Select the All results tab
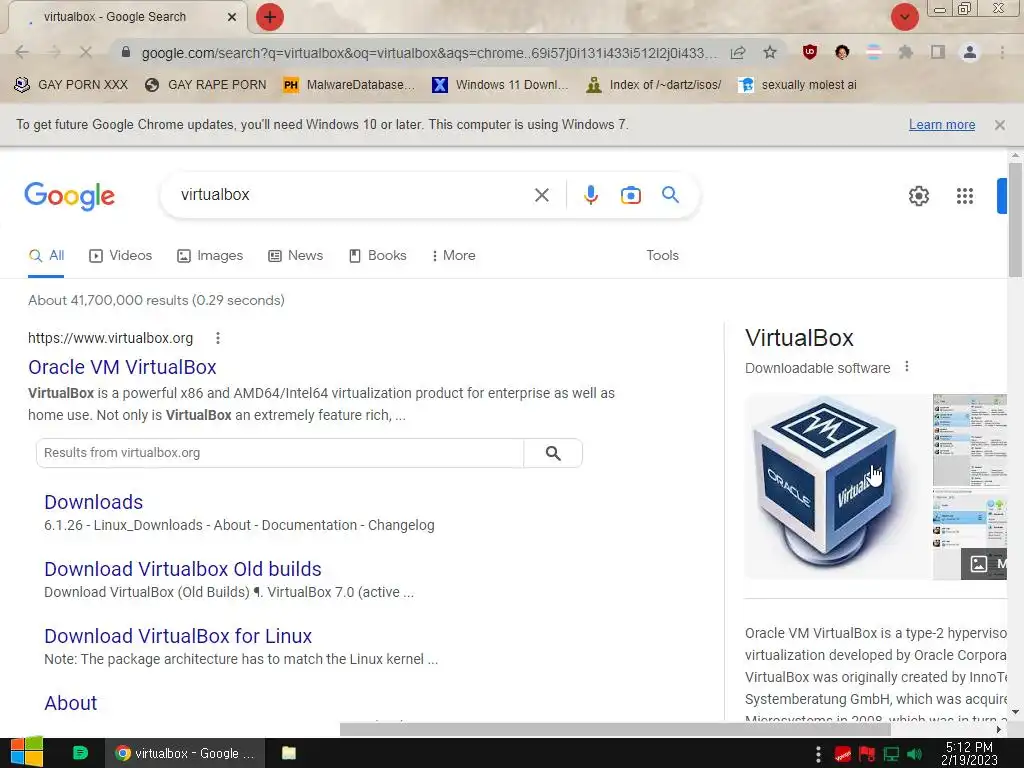Screen dimensions: 1024x768 [46, 255]
